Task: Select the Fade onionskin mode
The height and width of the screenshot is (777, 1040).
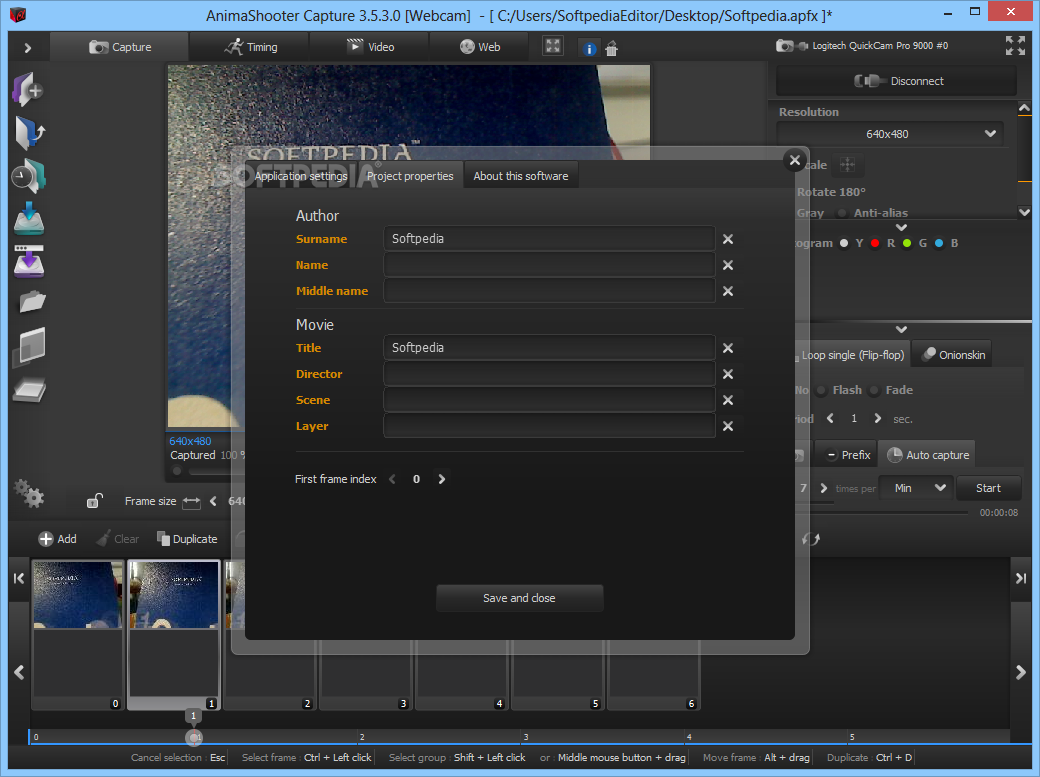Action: coord(874,390)
